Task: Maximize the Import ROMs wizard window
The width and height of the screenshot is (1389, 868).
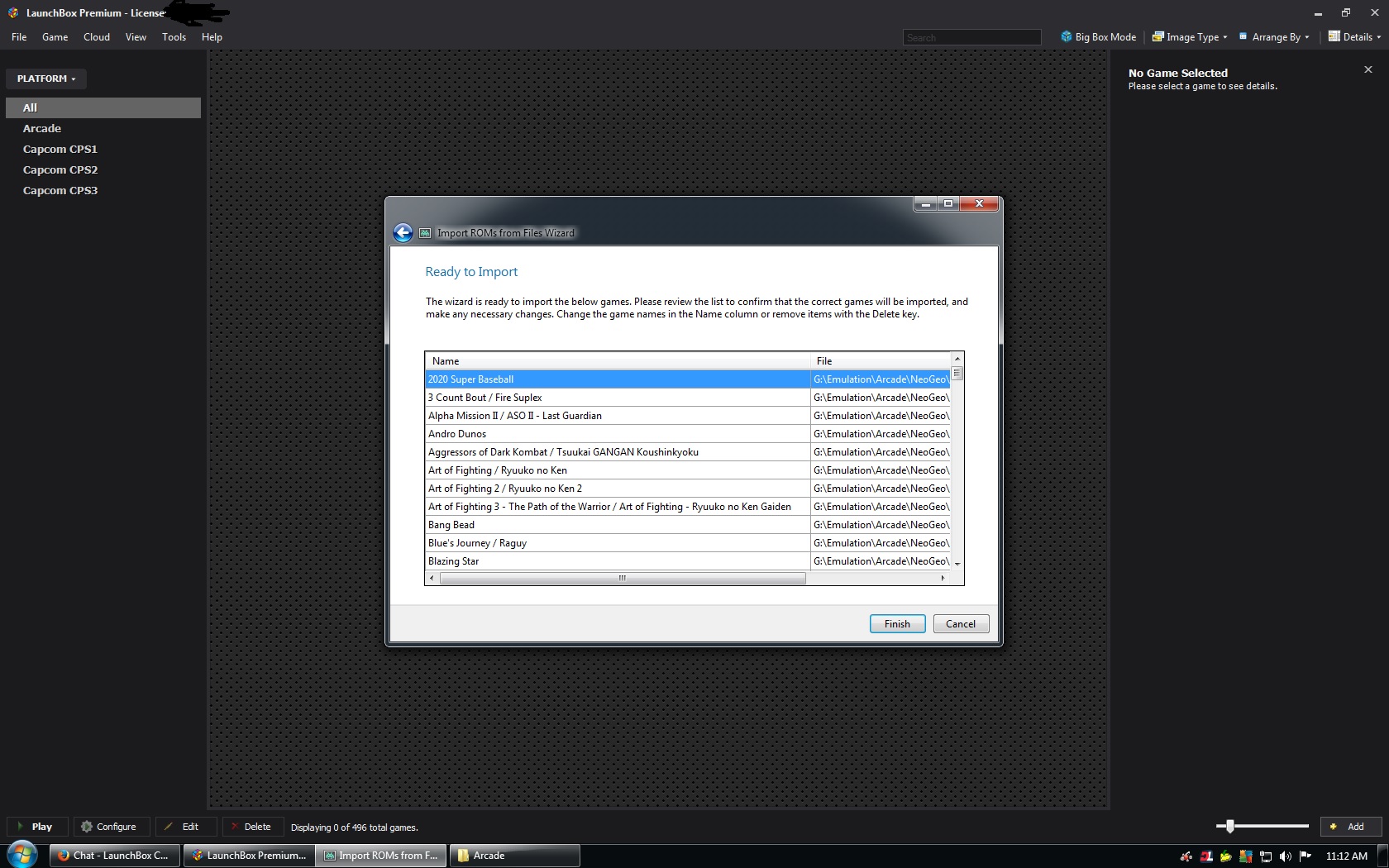Action: click(x=948, y=203)
